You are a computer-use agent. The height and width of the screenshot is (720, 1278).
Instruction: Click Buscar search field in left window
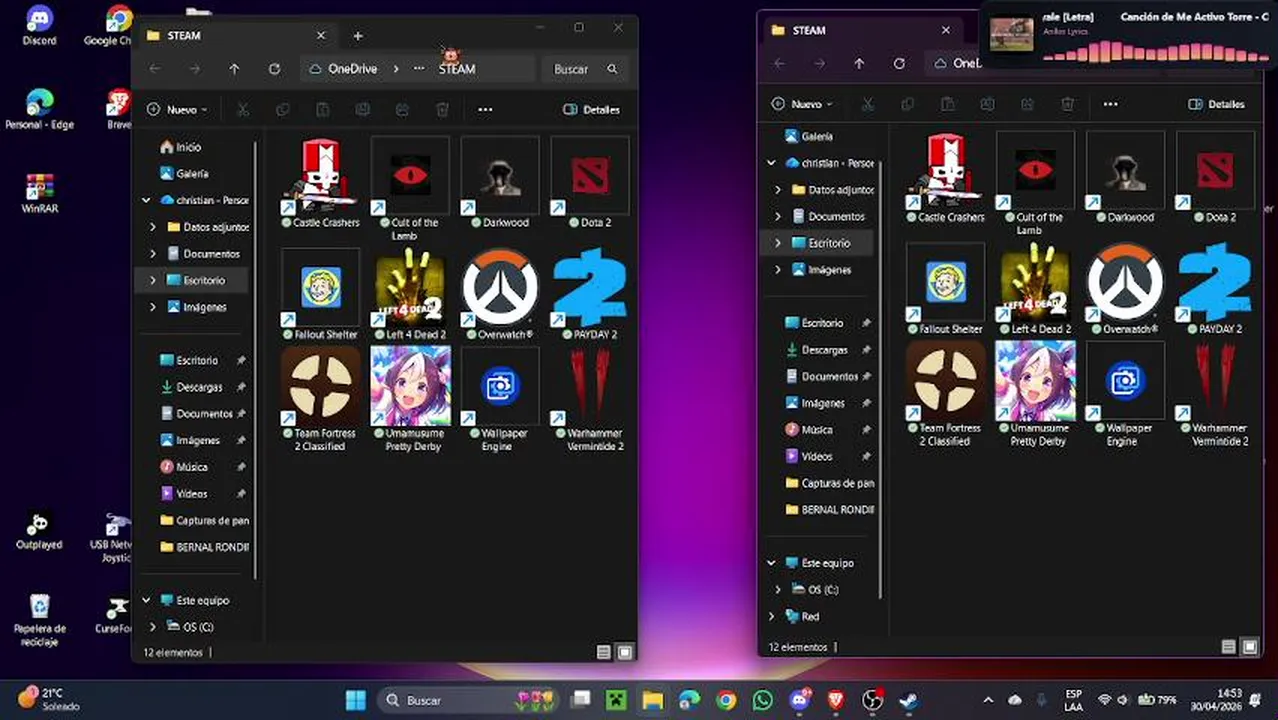[585, 69]
